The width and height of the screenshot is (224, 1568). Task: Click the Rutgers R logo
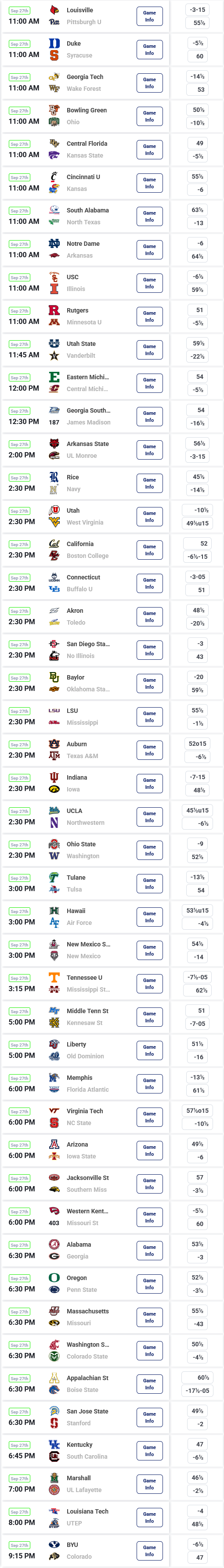pyautogui.click(x=54, y=310)
